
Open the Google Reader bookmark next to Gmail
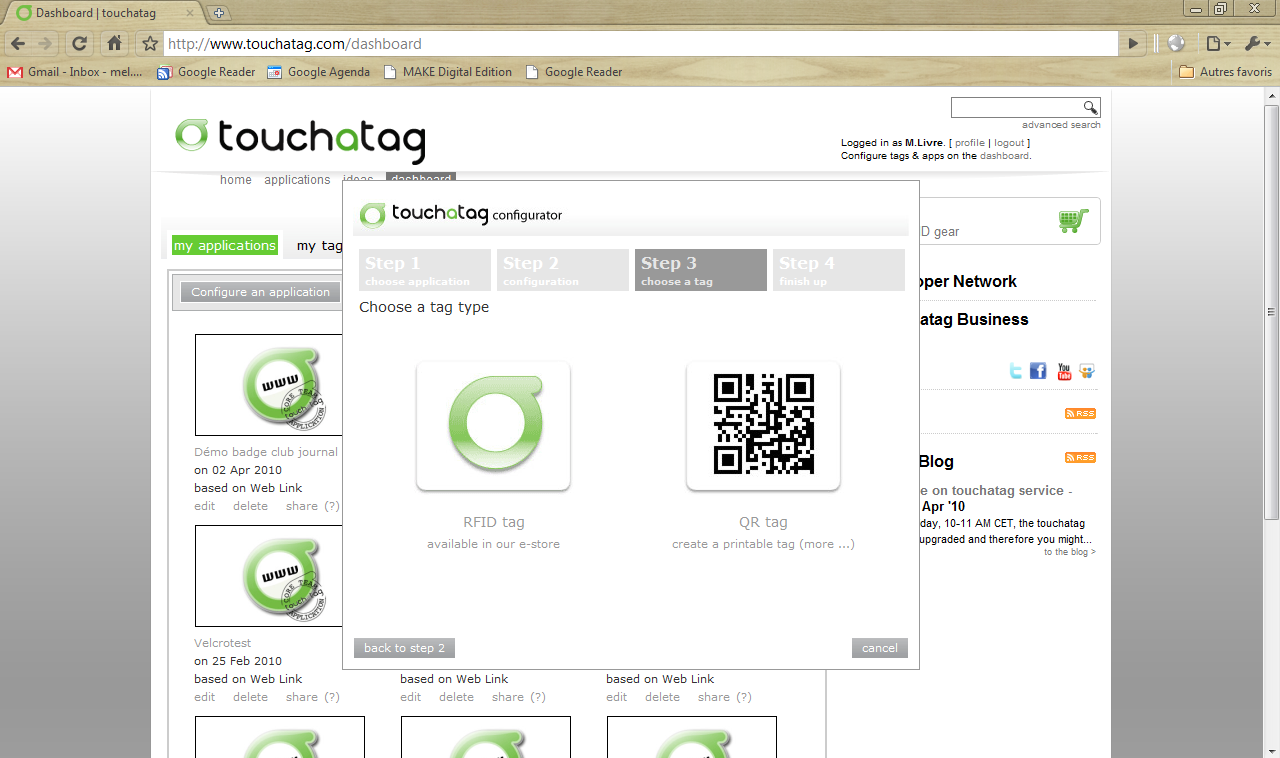[x=206, y=72]
